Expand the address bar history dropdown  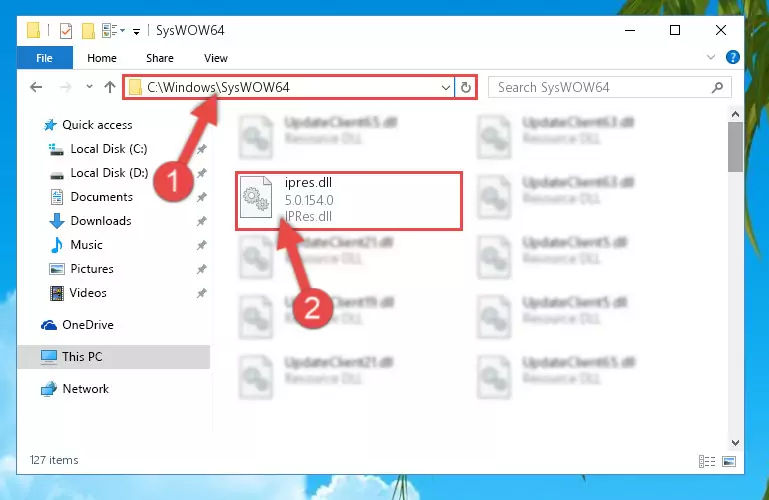tap(445, 88)
